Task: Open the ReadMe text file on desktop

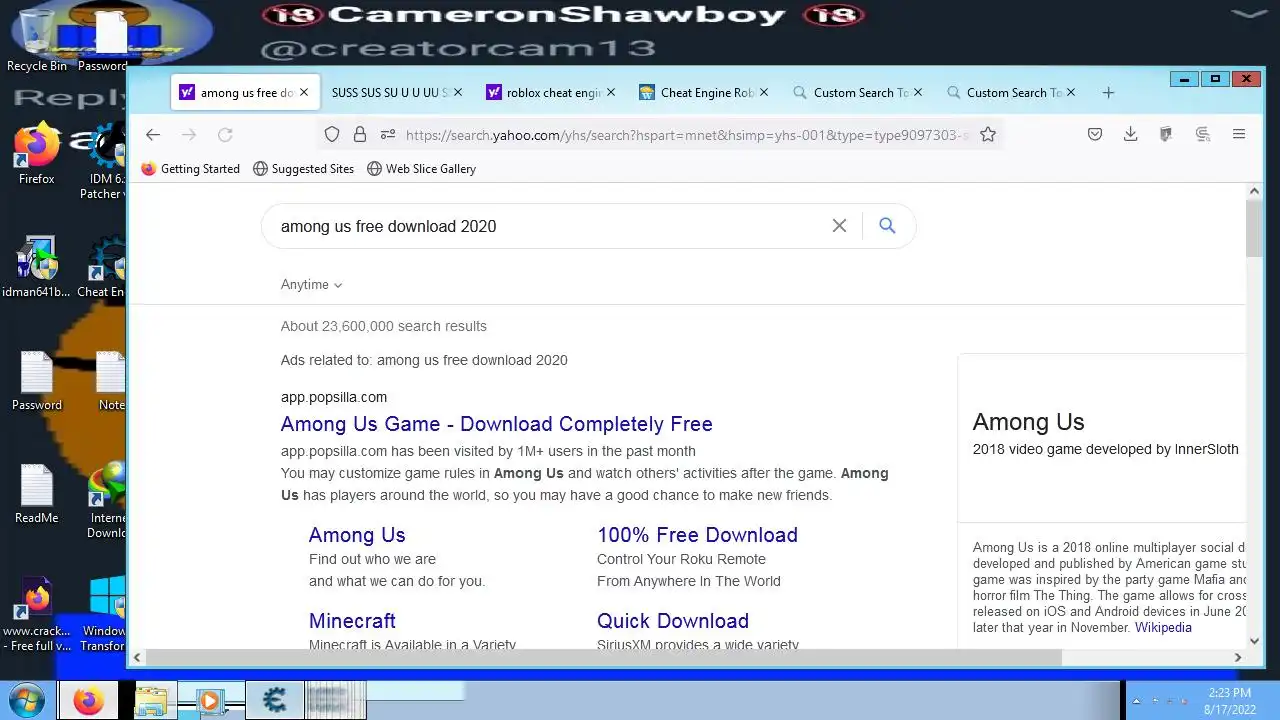Action: (x=37, y=494)
